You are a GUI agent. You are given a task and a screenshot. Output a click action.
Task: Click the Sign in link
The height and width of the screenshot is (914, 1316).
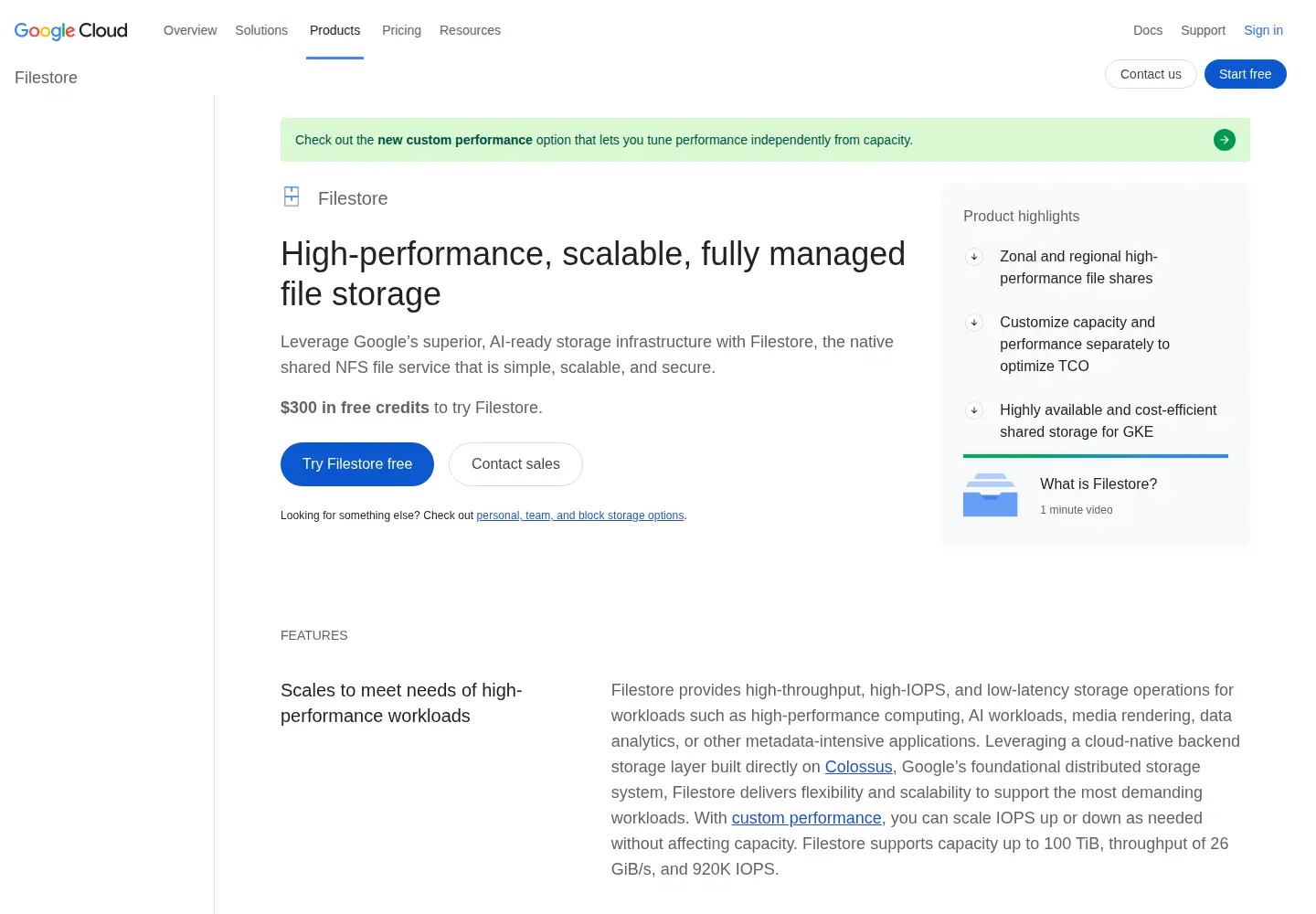click(1263, 30)
